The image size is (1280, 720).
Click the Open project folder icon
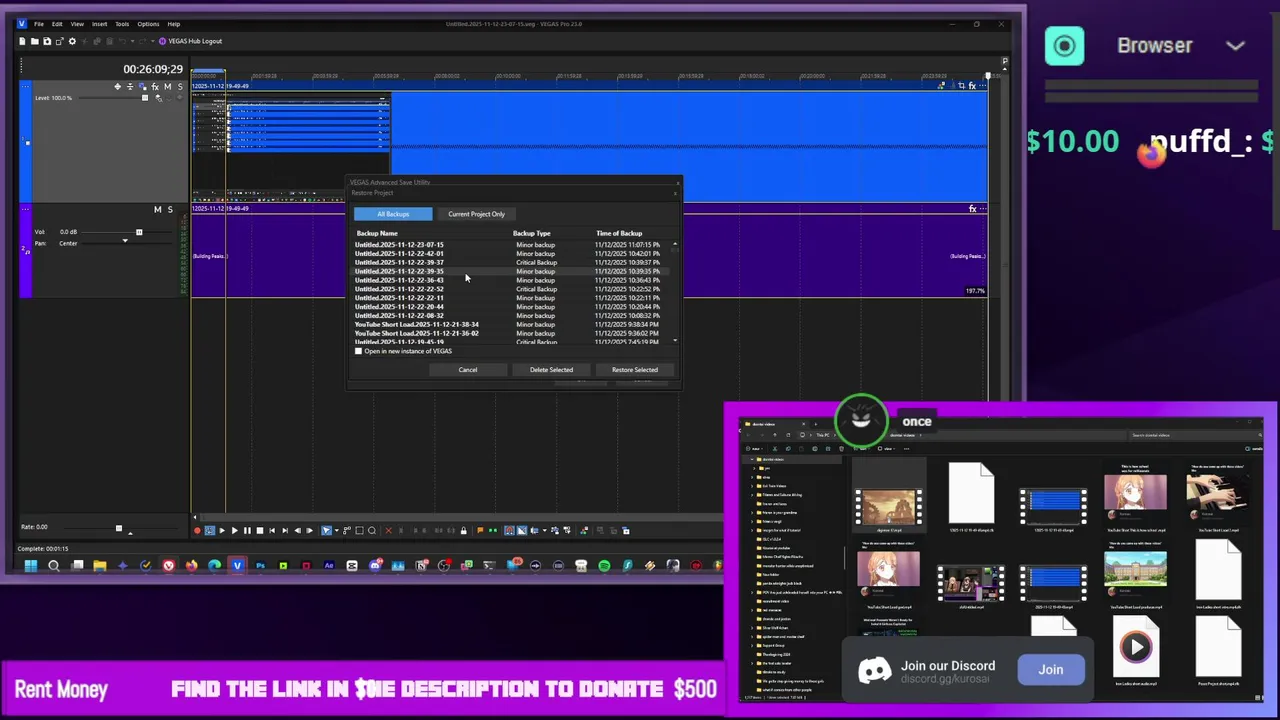(x=34, y=41)
